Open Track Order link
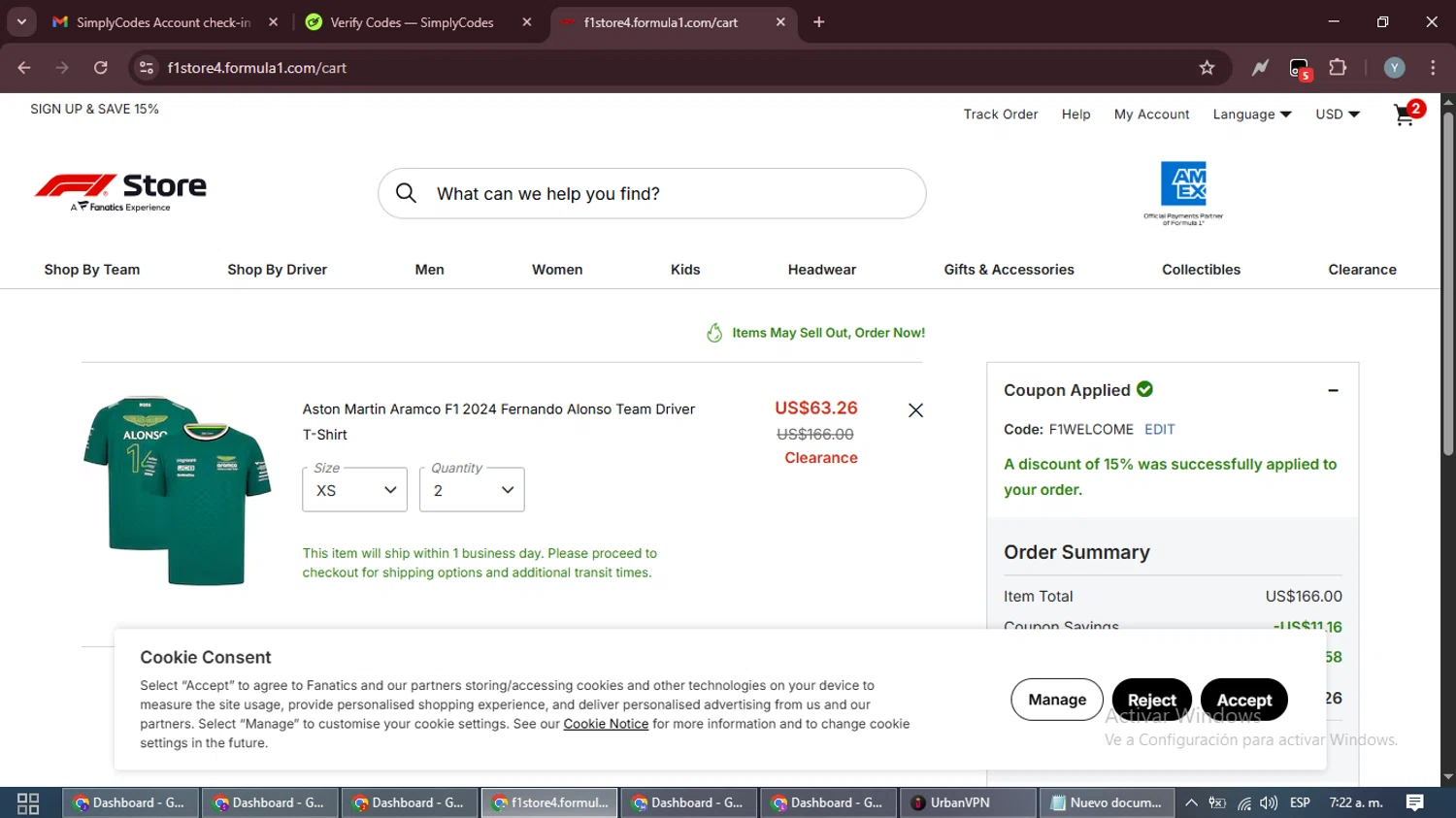1456x818 pixels. point(1001,115)
